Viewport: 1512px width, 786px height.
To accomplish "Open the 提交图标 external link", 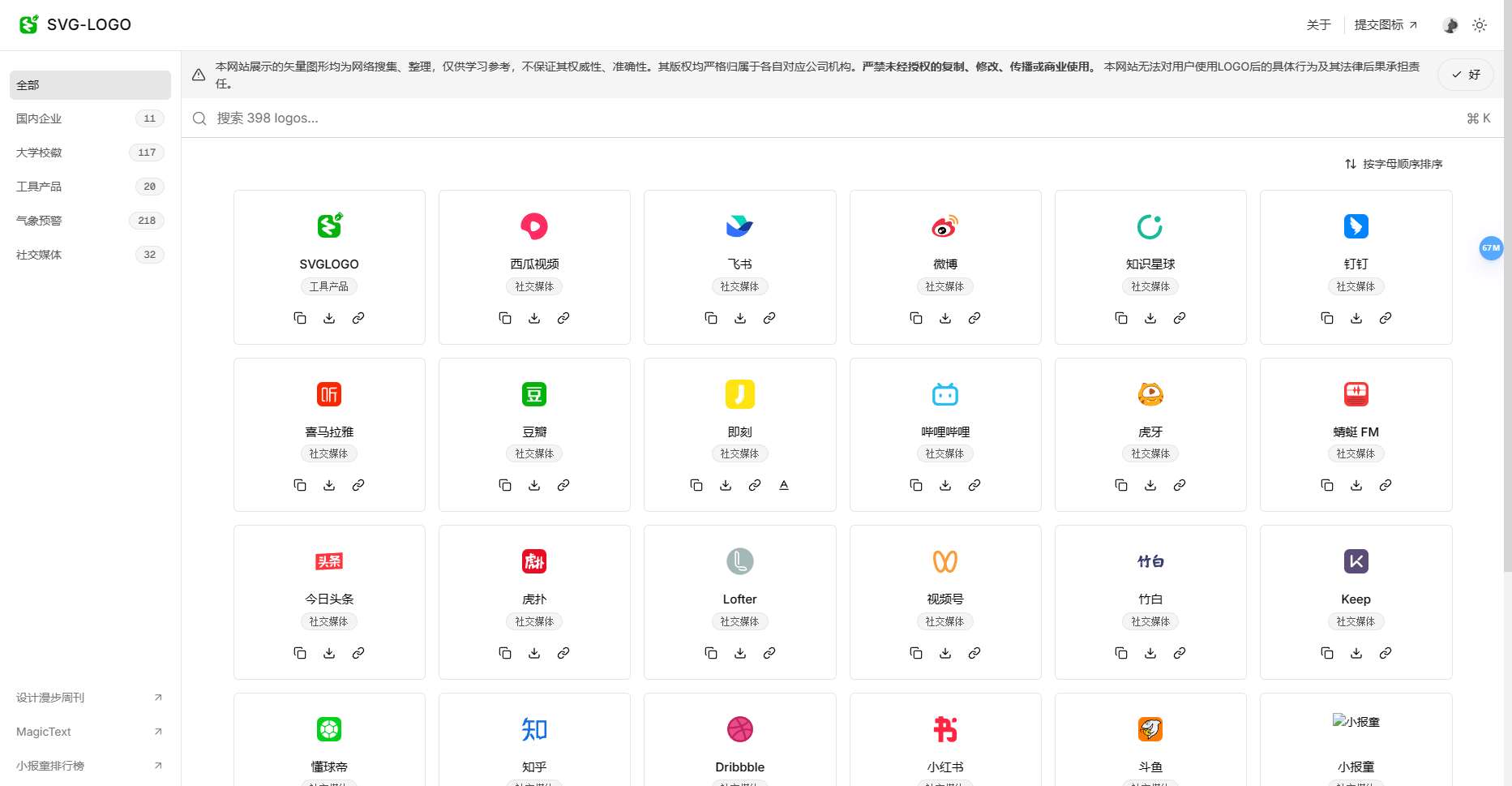I will tap(1386, 25).
